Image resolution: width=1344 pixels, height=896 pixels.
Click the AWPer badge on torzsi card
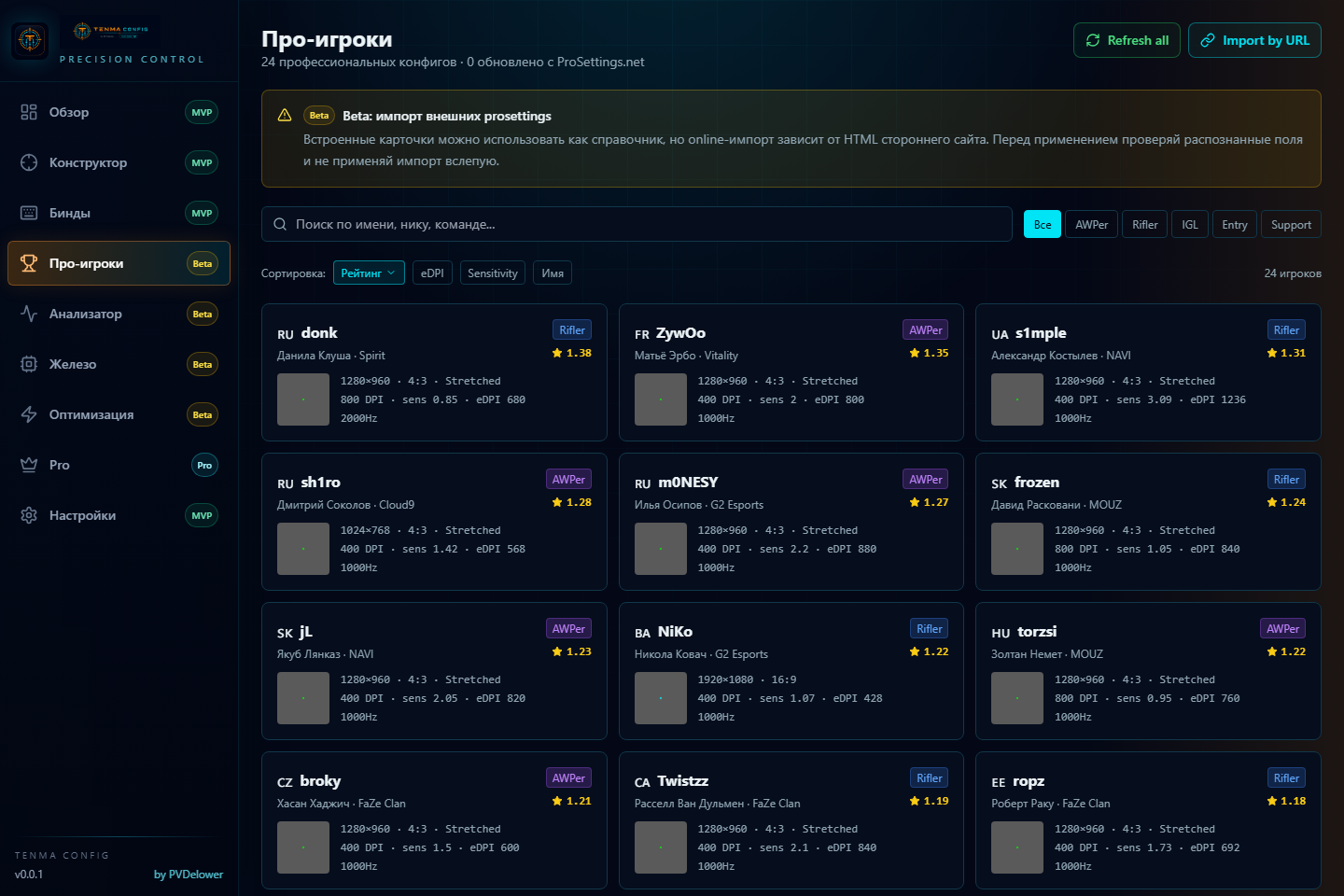(1283, 628)
